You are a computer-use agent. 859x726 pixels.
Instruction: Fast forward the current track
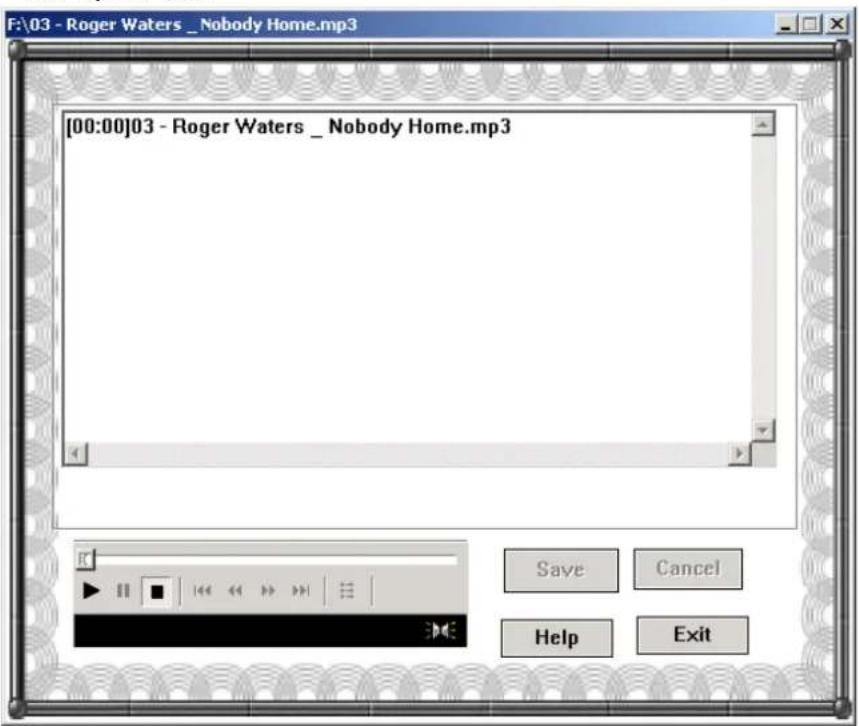268,591
